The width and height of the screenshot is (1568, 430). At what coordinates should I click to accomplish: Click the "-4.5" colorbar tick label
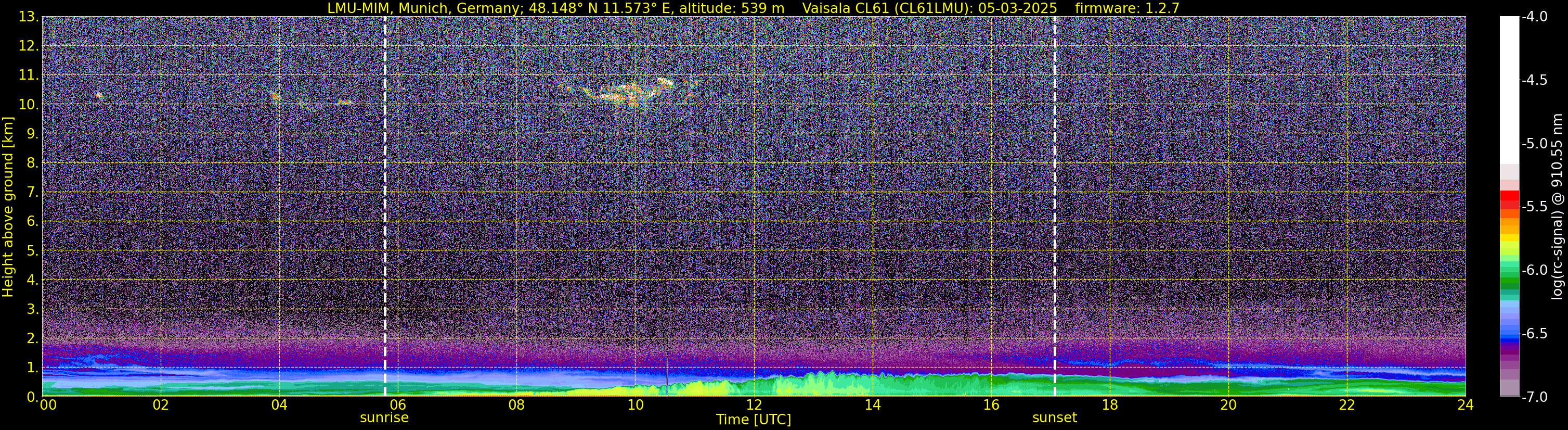[x=1534, y=80]
